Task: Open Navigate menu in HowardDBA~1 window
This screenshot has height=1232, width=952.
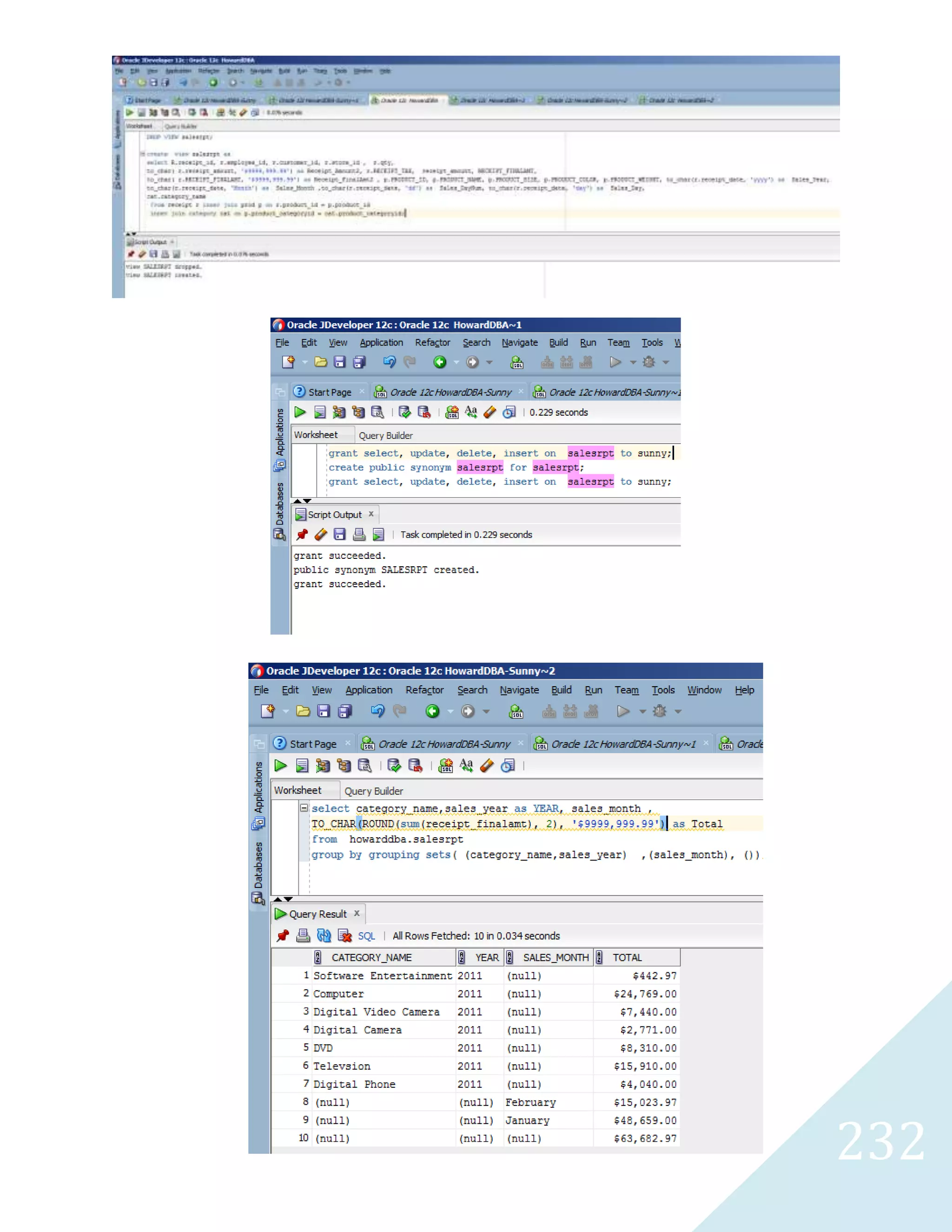Action: 519,343
